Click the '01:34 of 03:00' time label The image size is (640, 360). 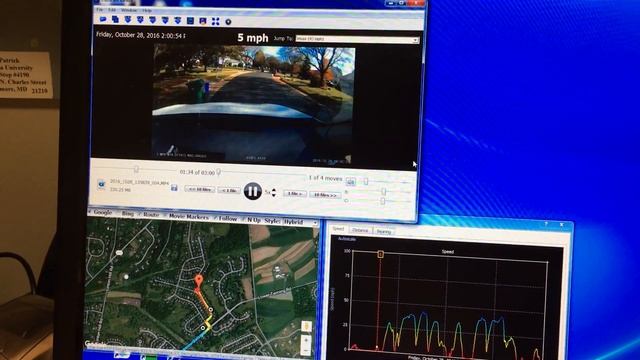pyautogui.click(x=197, y=172)
